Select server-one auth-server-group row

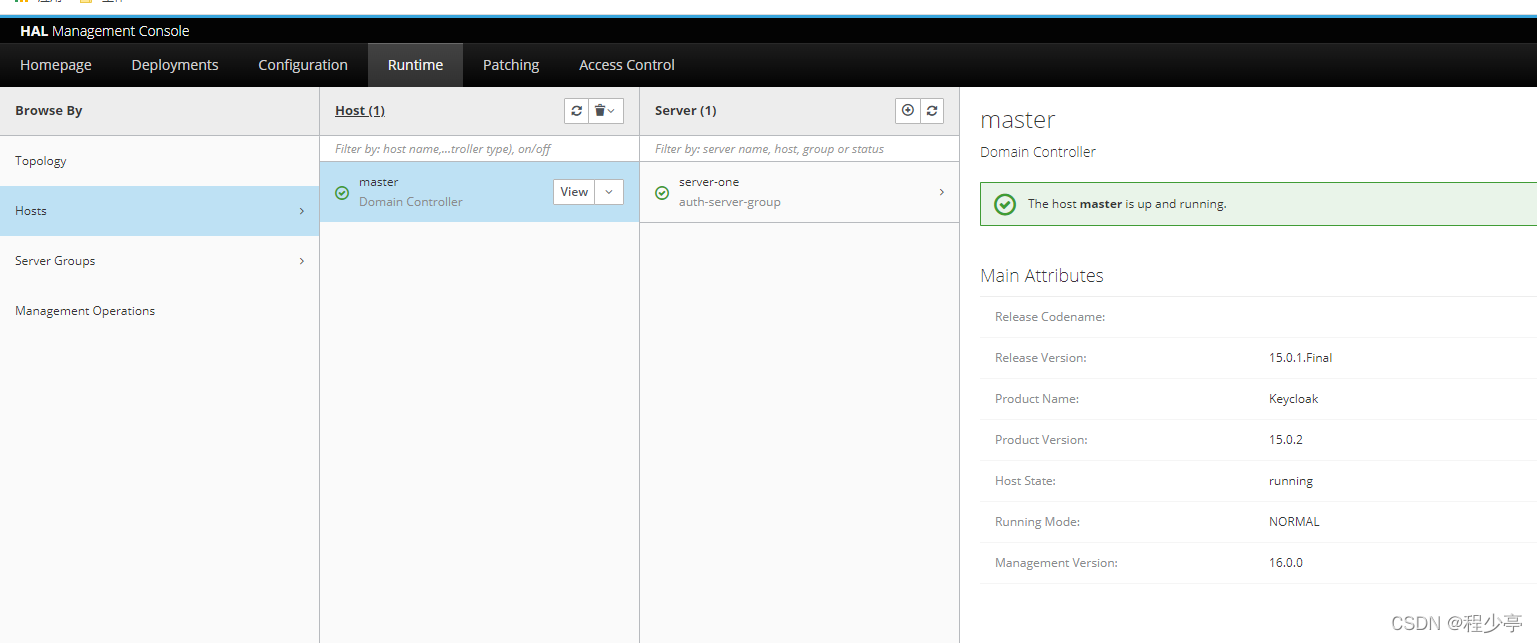click(x=800, y=192)
